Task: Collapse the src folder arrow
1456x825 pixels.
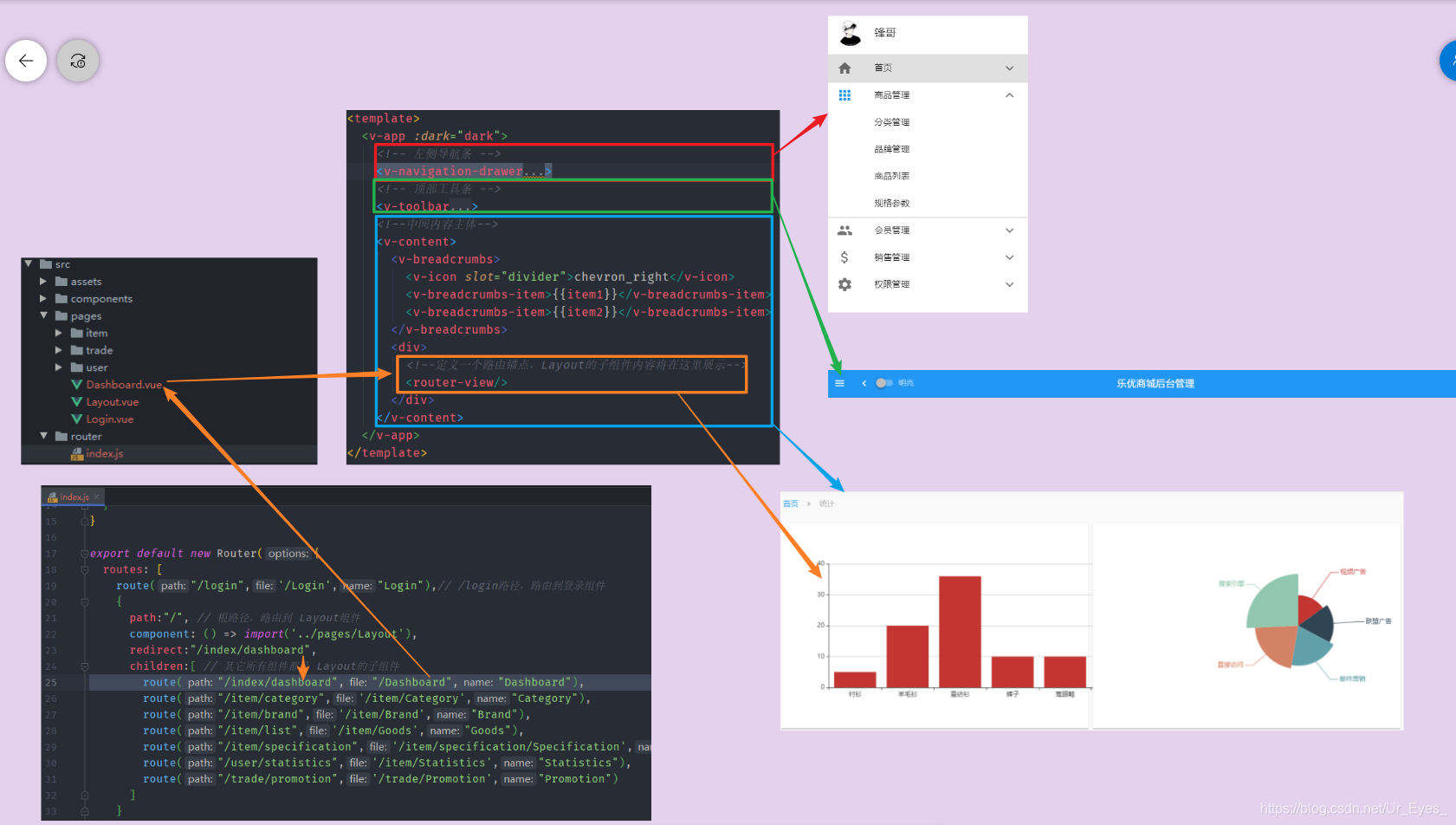Action: [28, 263]
